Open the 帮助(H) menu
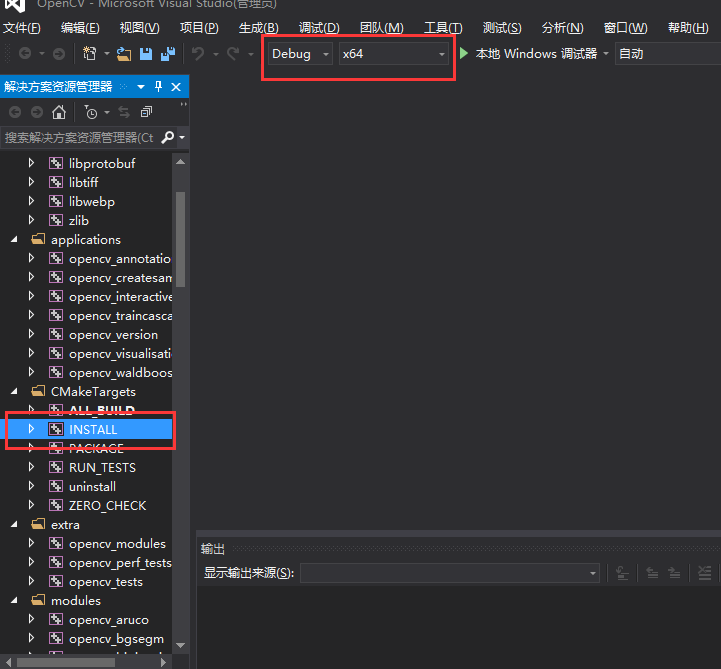Viewport: 721px width, 669px height. click(x=688, y=28)
